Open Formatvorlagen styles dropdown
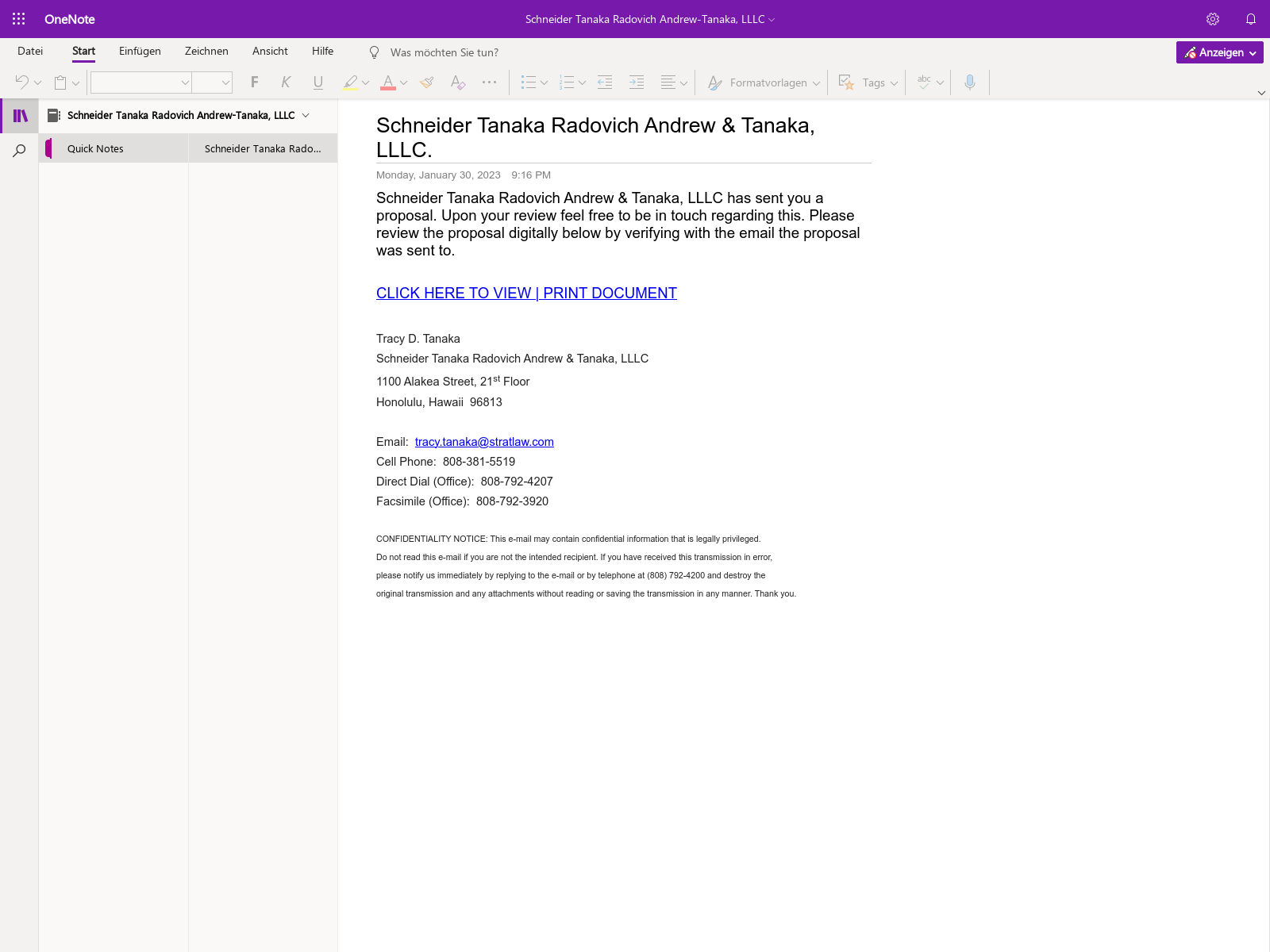The width and height of the screenshot is (1270, 952). (x=764, y=83)
